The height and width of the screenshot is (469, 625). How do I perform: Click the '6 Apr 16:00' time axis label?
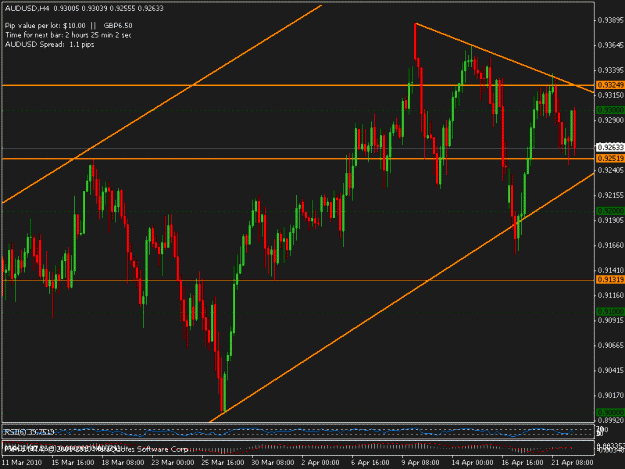(370, 463)
